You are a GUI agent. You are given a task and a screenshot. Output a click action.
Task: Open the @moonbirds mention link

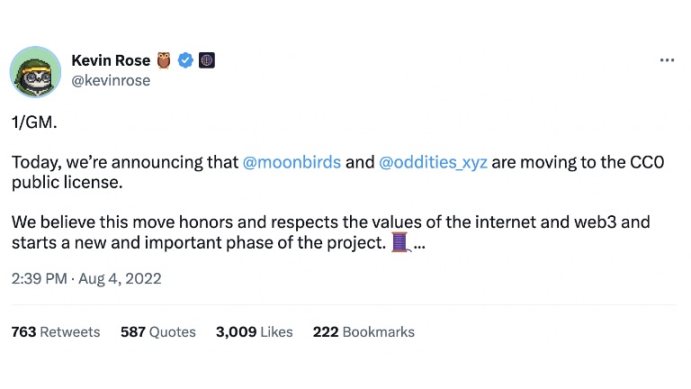(292, 162)
